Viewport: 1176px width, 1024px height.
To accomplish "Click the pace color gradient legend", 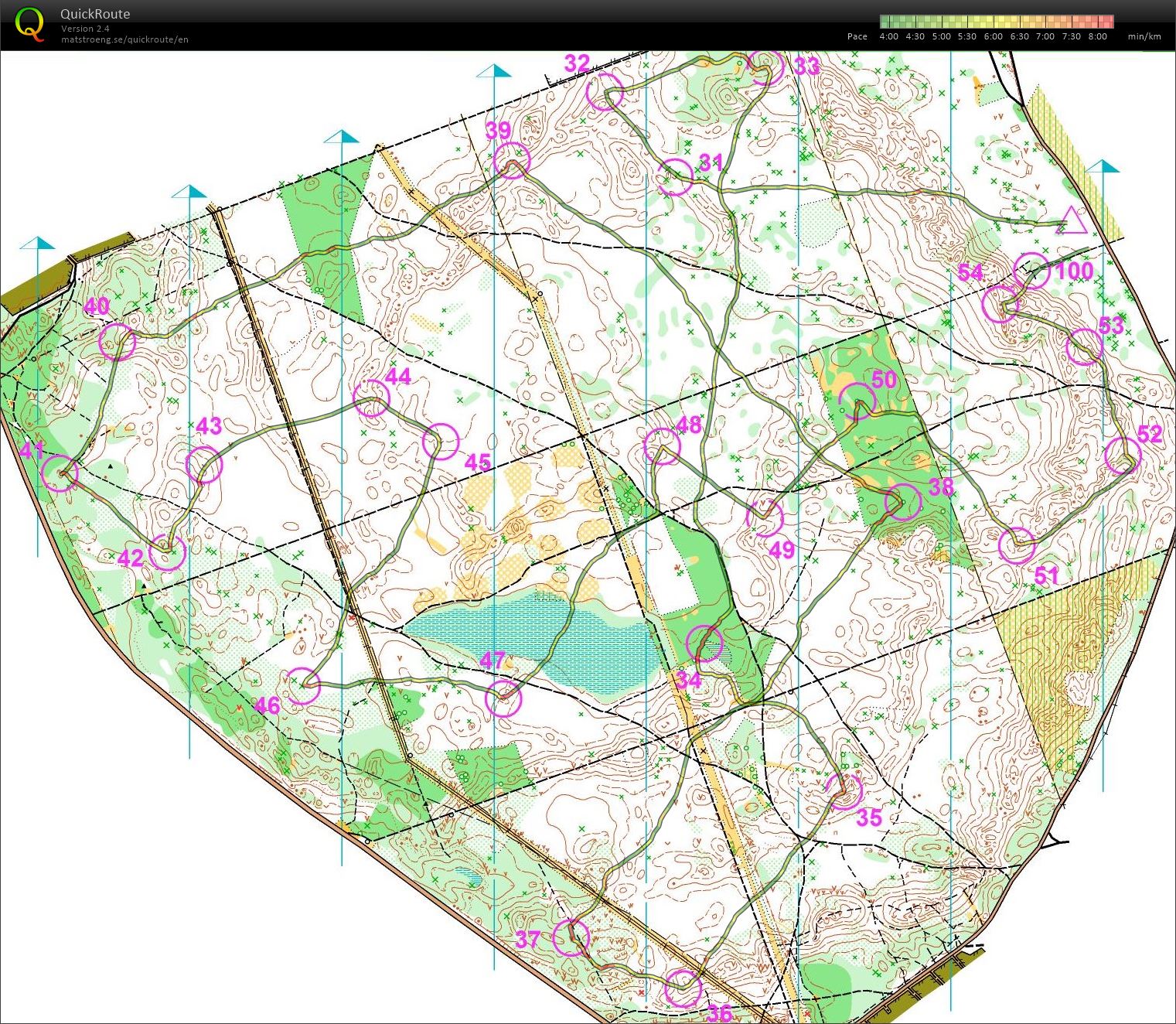I will (x=996, y=22).
